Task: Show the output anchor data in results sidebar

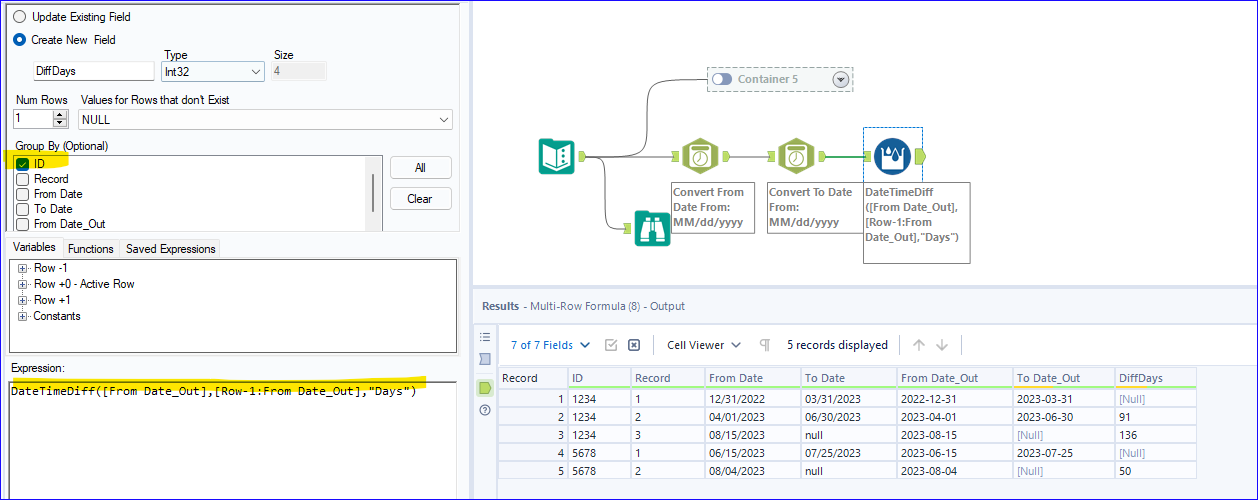Action: [x=485, y=386]
